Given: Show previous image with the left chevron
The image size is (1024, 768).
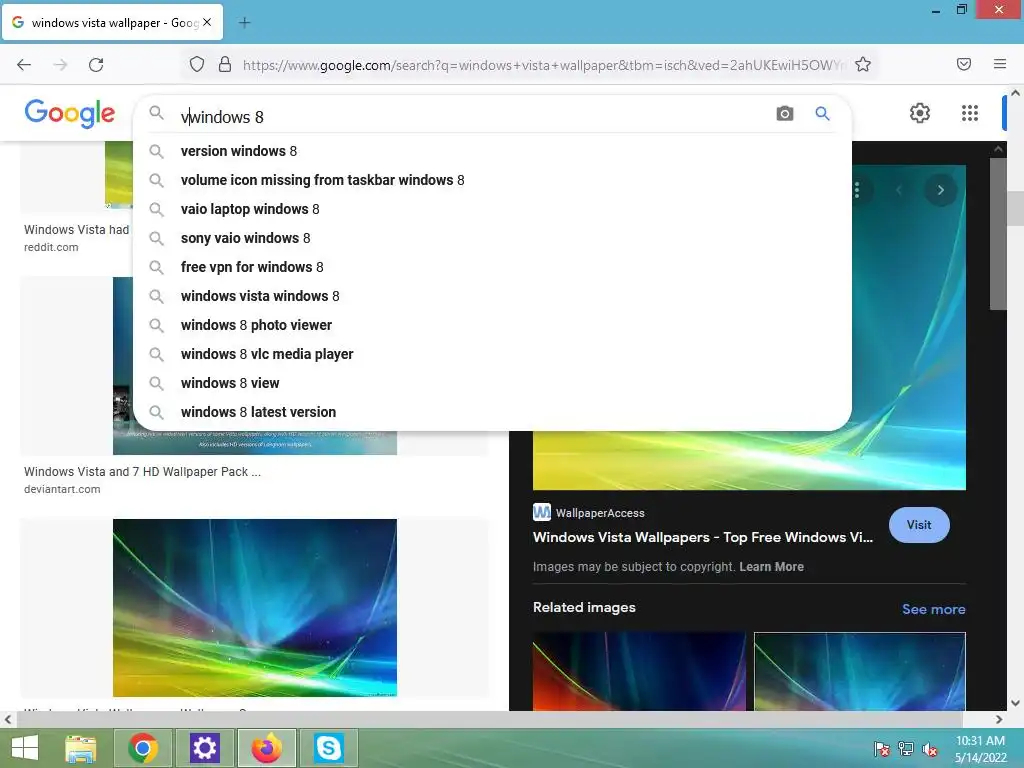Looking at the screenshot, I should tap(899, 190).
